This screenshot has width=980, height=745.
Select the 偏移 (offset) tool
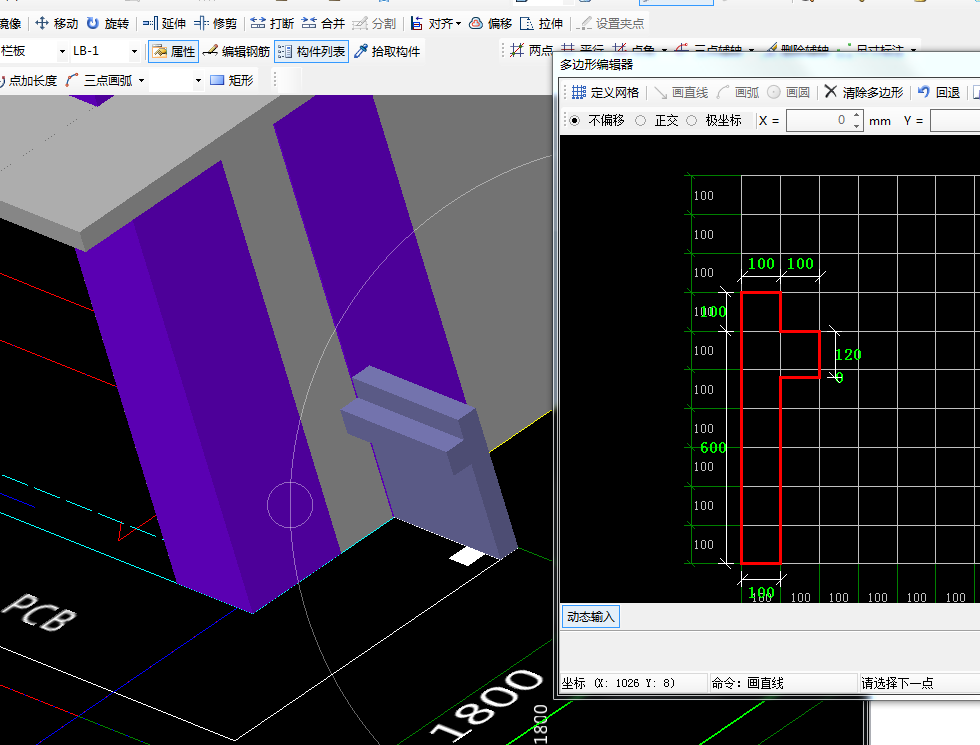click(491, 24)
